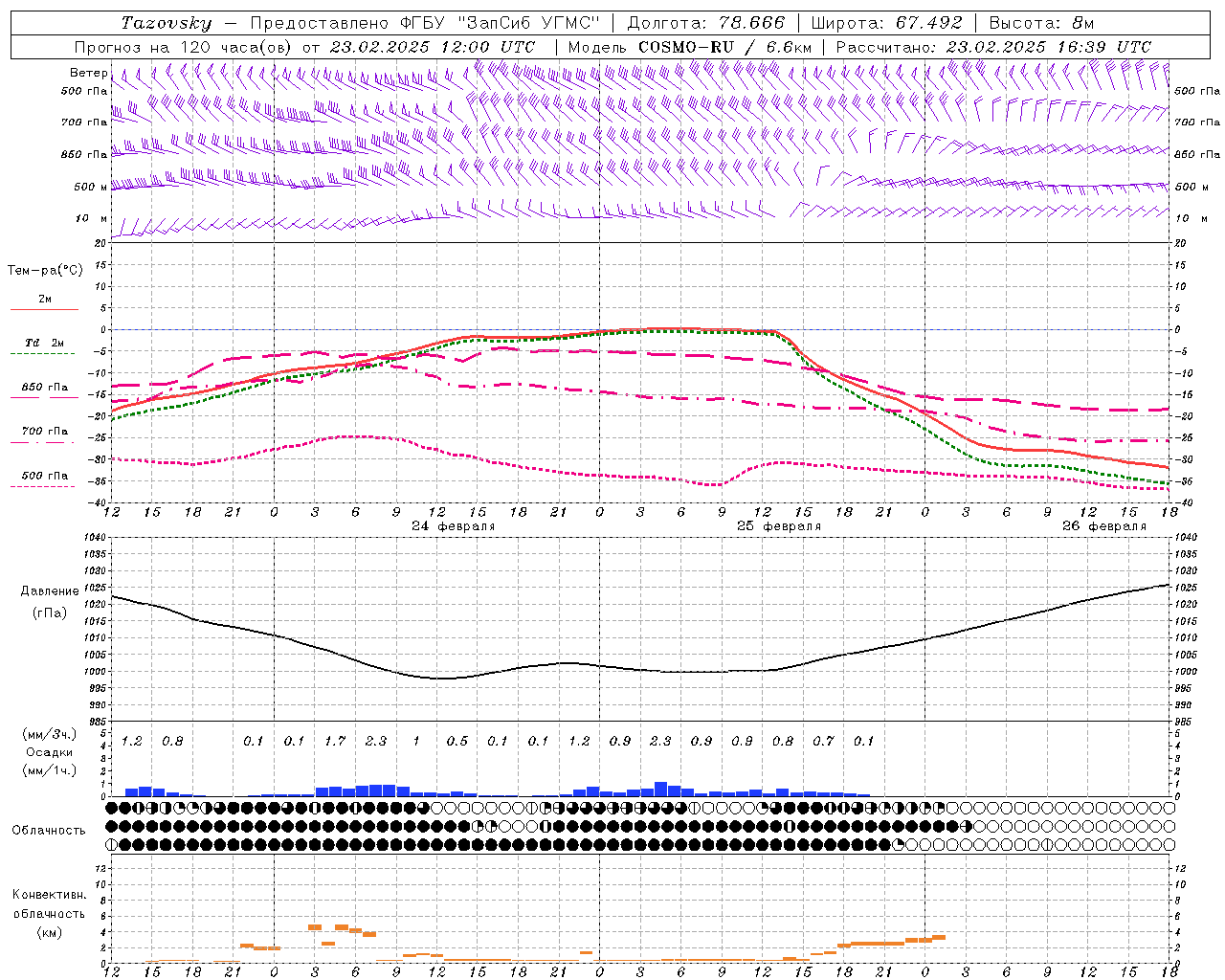Select the 850 гПа temperature legend entry
The image size is (1225, 980).
[x=44, y=388]
